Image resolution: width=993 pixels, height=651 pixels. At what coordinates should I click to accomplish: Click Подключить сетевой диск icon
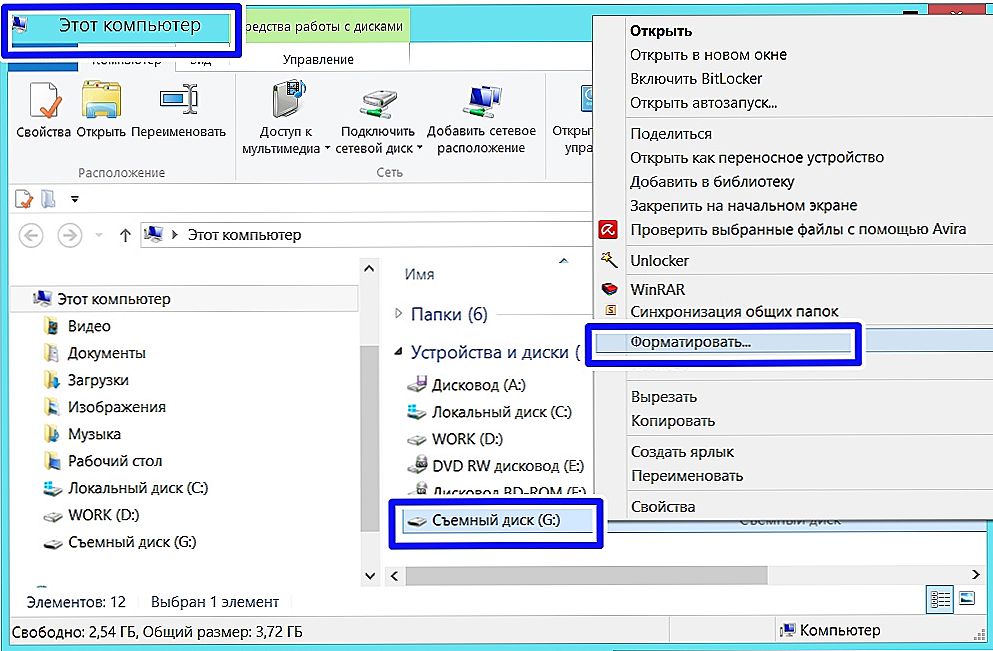click(377, 102)
